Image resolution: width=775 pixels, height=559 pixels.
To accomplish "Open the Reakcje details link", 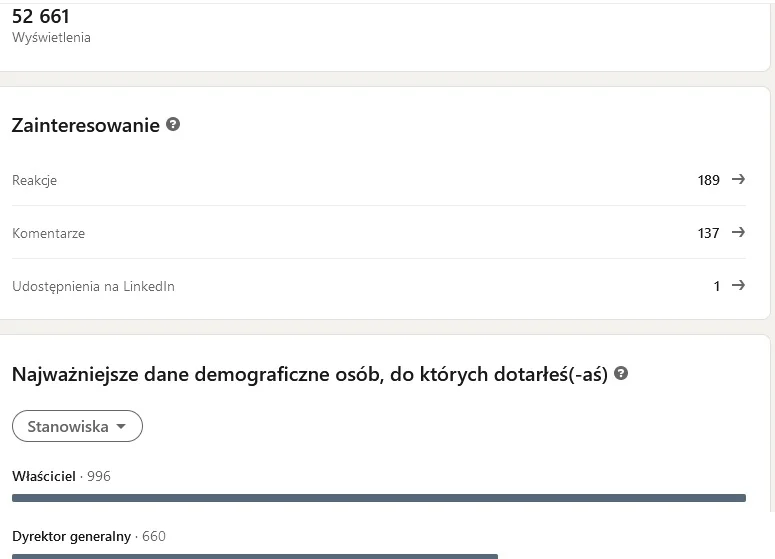I will pyautogui.click(x=379, y=180).
